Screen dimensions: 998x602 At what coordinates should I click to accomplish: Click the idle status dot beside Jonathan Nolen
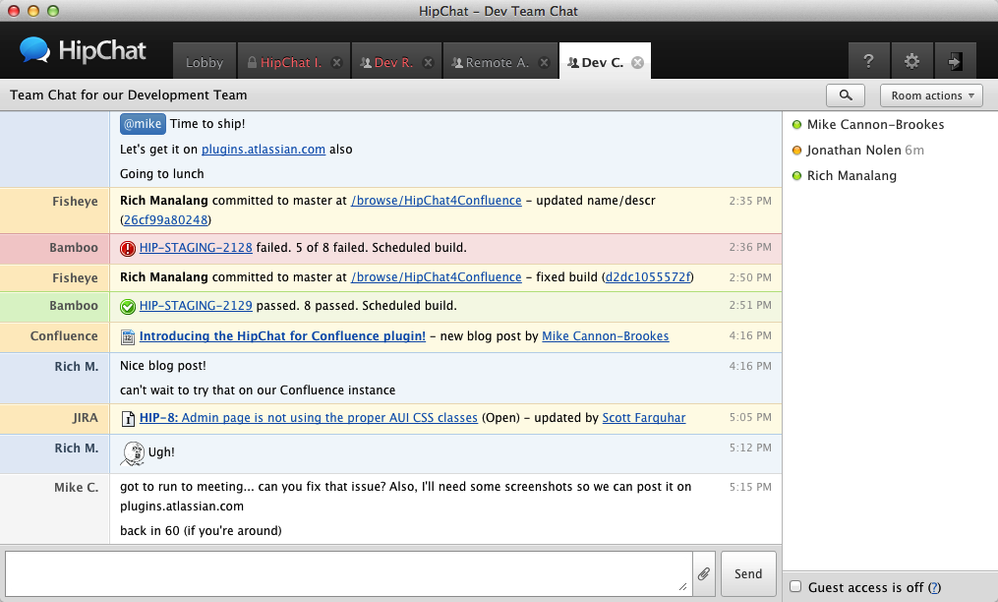[x=795, y=150]
